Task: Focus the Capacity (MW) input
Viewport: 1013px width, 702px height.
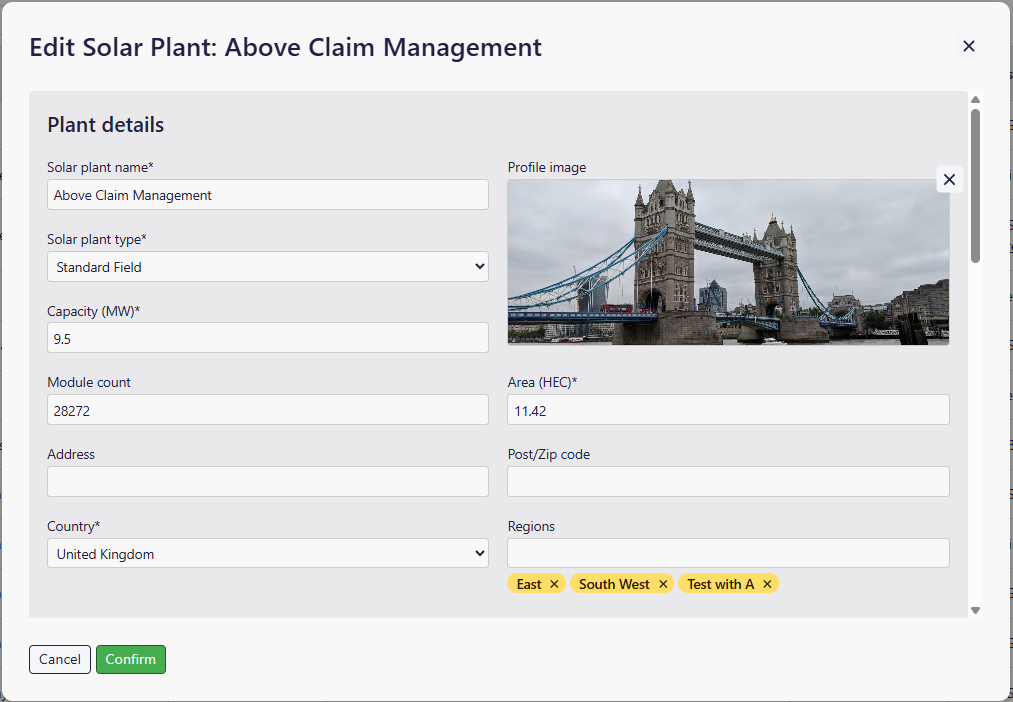Action: point(268,339)
